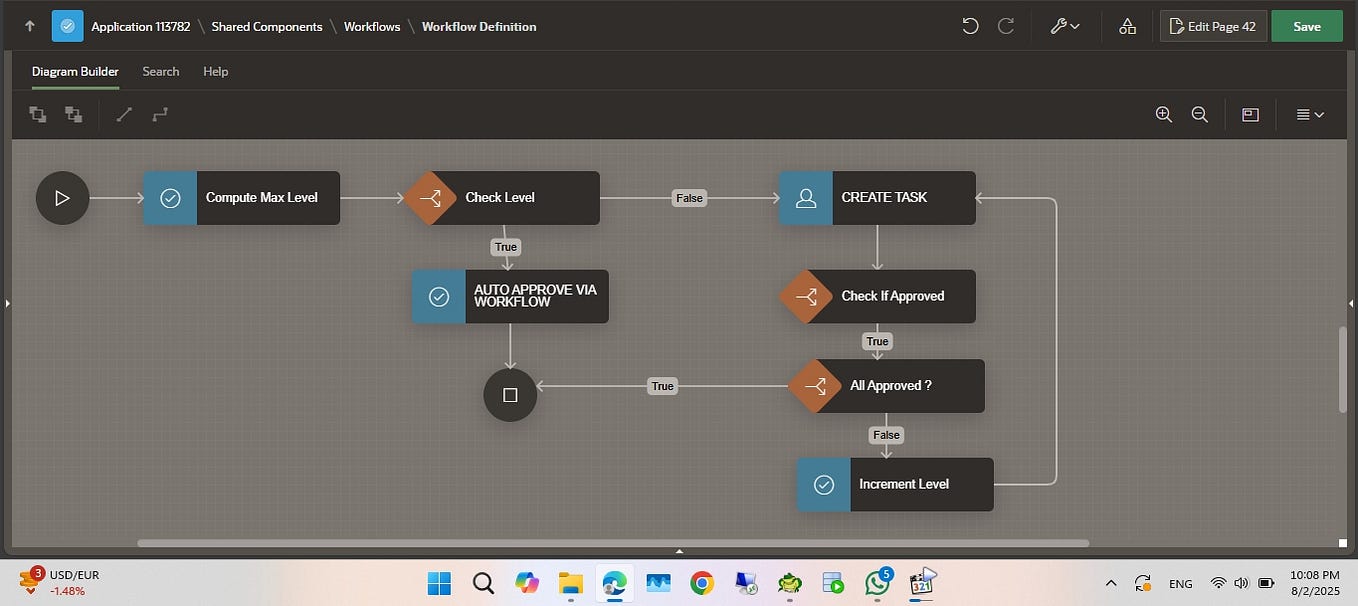Select the right-angle connection tool
The width and height of the screenshot is (1358, 606).
click(160, 114)
